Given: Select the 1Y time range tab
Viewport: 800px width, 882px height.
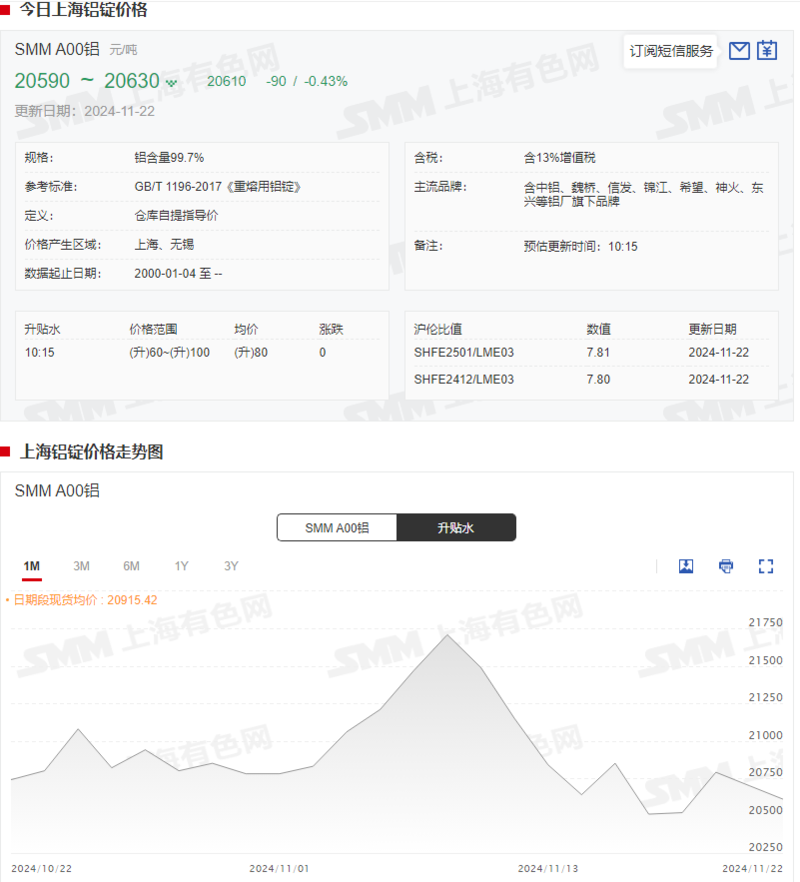Looking at the screenshot, I should [181, 566].
